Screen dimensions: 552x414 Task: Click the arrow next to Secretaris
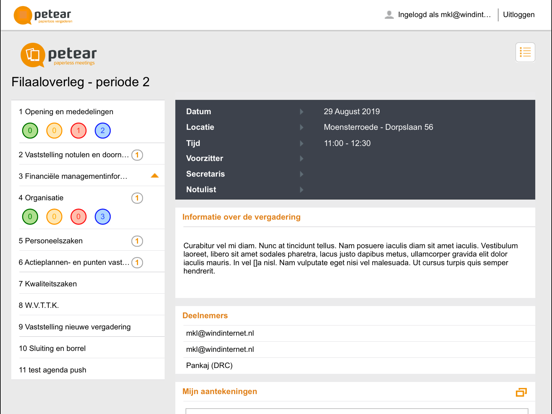point(301,174)
